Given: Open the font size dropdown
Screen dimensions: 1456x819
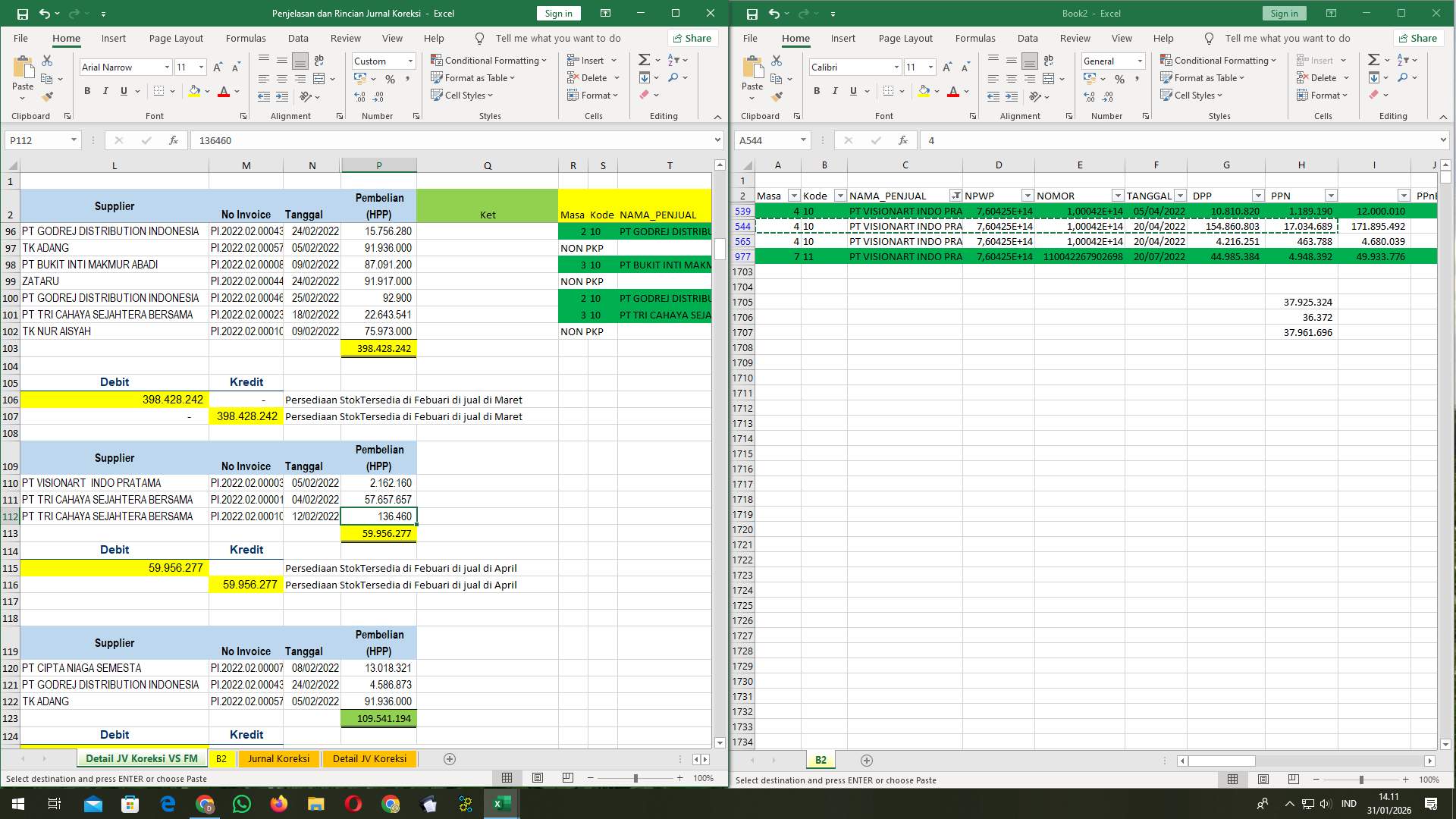Looking at the screenshot, I should coord(200,67).
